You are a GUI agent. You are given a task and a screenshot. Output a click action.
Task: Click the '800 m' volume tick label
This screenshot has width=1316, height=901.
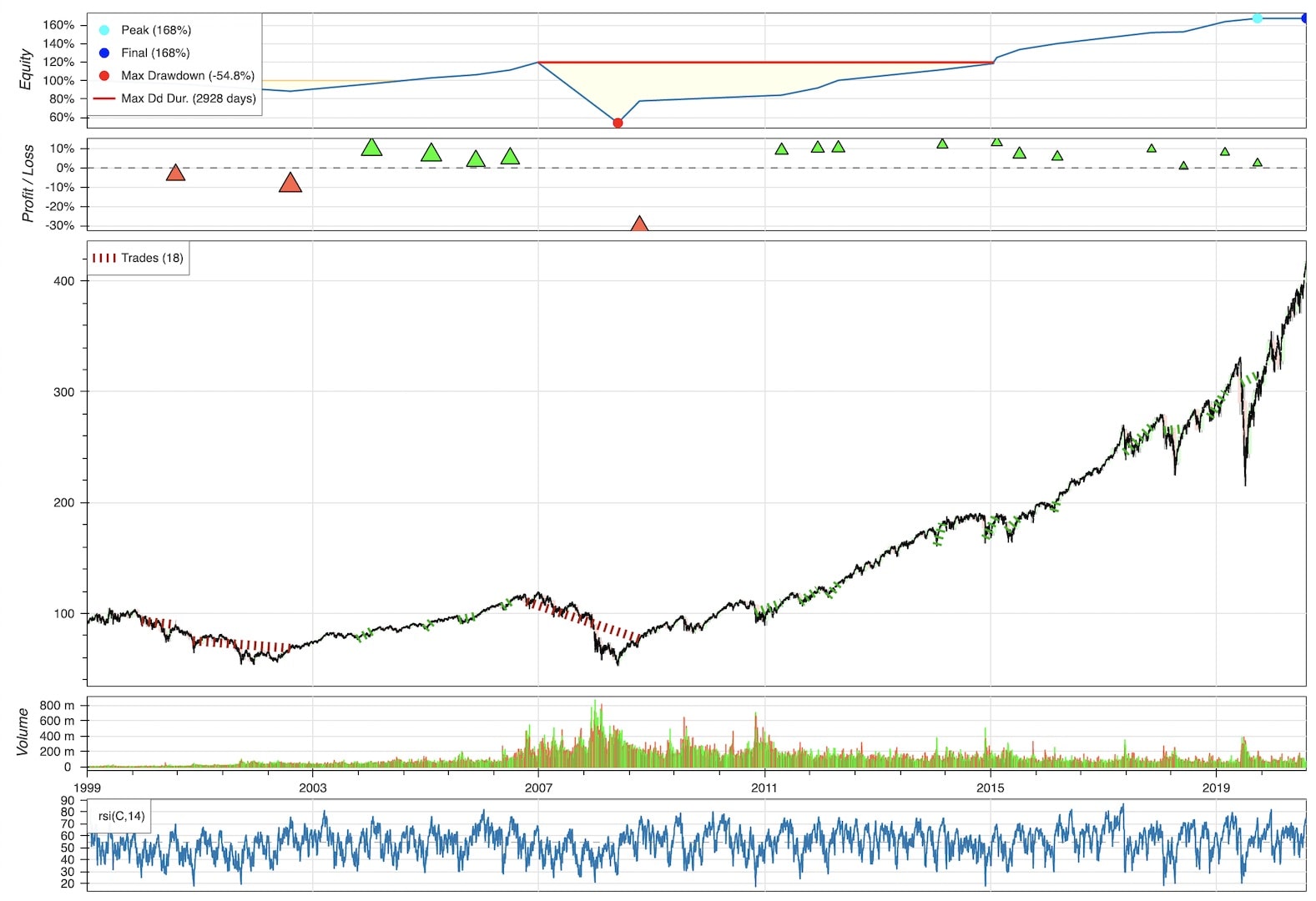point(57,706)
